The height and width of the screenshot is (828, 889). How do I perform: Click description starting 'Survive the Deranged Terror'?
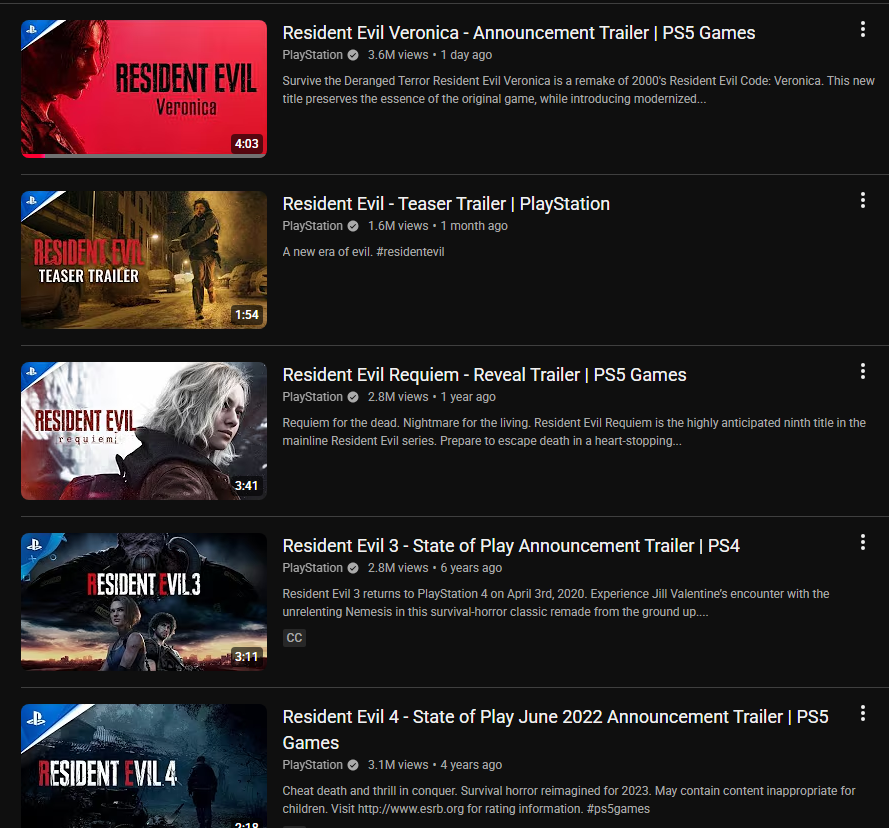pos(578,90)
